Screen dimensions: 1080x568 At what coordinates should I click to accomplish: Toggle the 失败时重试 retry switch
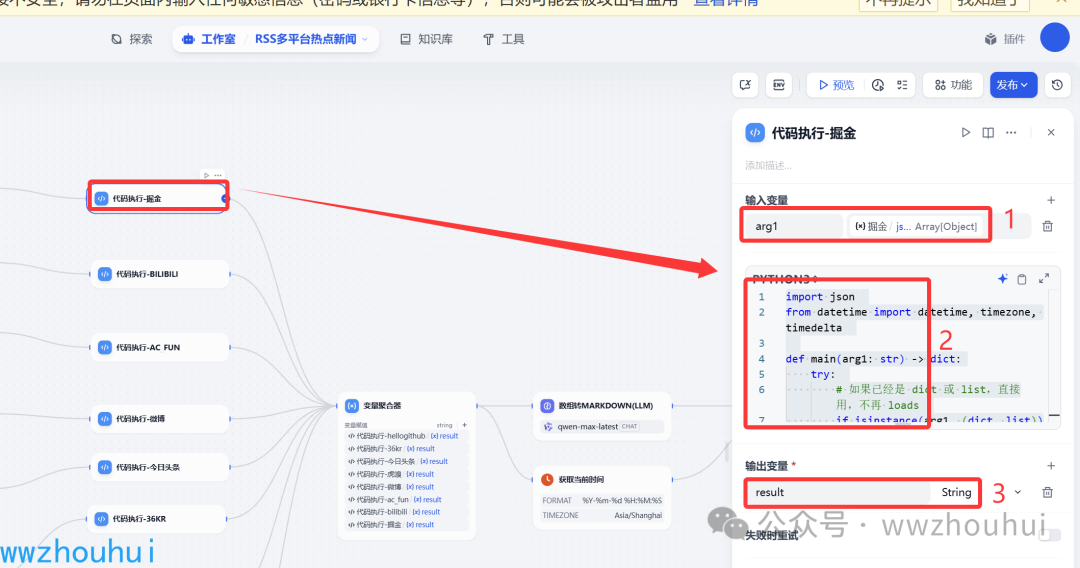click(x=1050, y=535)
